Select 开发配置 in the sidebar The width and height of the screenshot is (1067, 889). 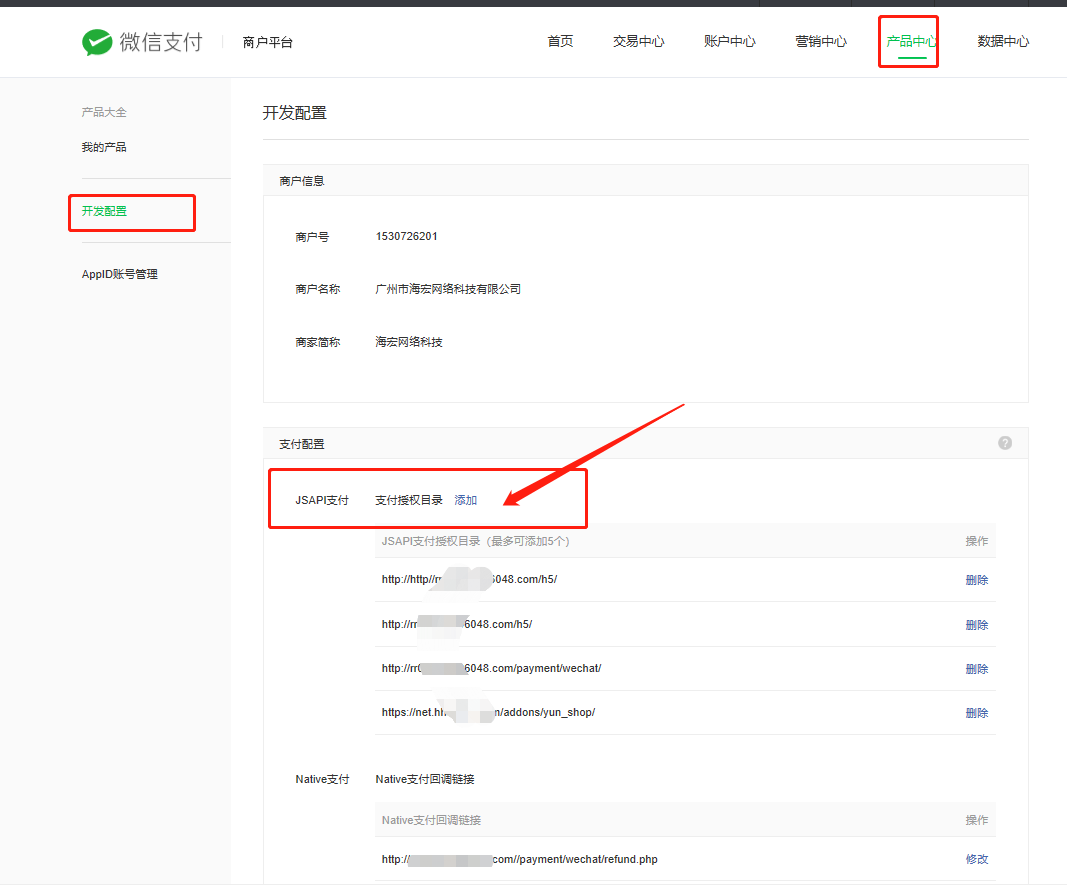[104, 211]
